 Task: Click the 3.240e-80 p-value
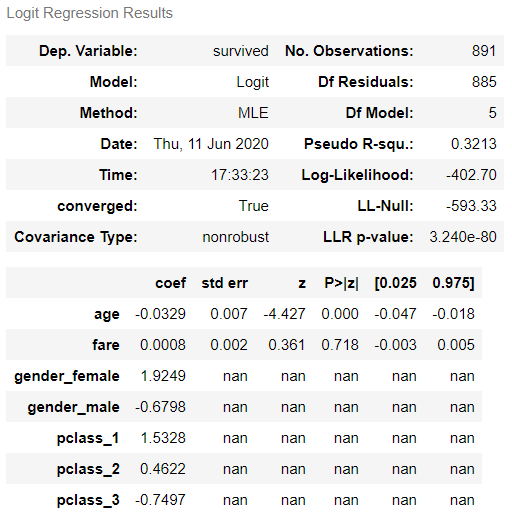tap(463, 237)
